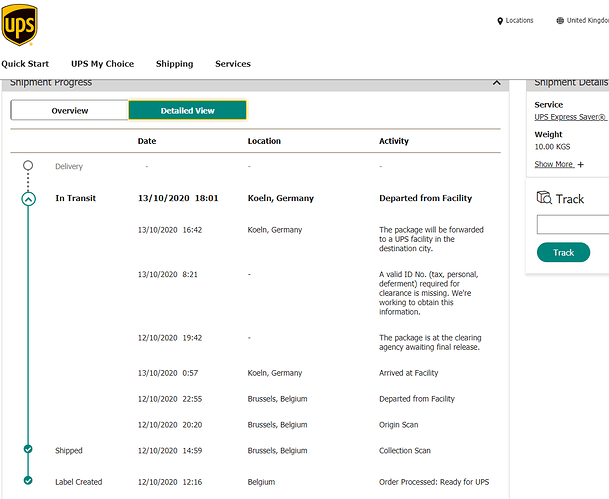The image size is (609, 499).
Task: Open the Shipping menu
Action: pos(174,64)
